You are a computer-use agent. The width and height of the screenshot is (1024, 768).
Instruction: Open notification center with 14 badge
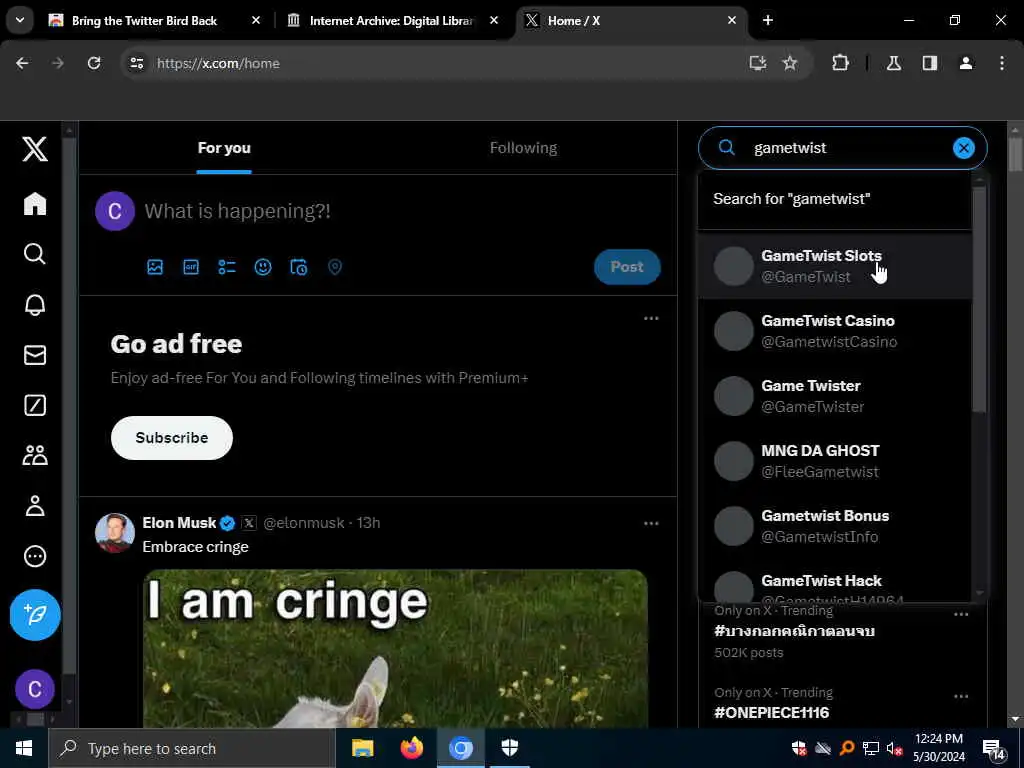pos(995,749)
